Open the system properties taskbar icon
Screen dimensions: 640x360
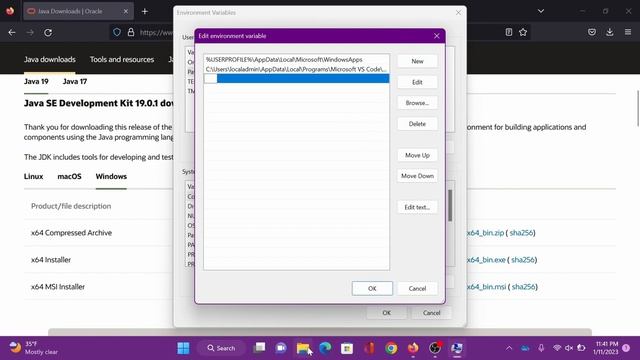[457, 348]
